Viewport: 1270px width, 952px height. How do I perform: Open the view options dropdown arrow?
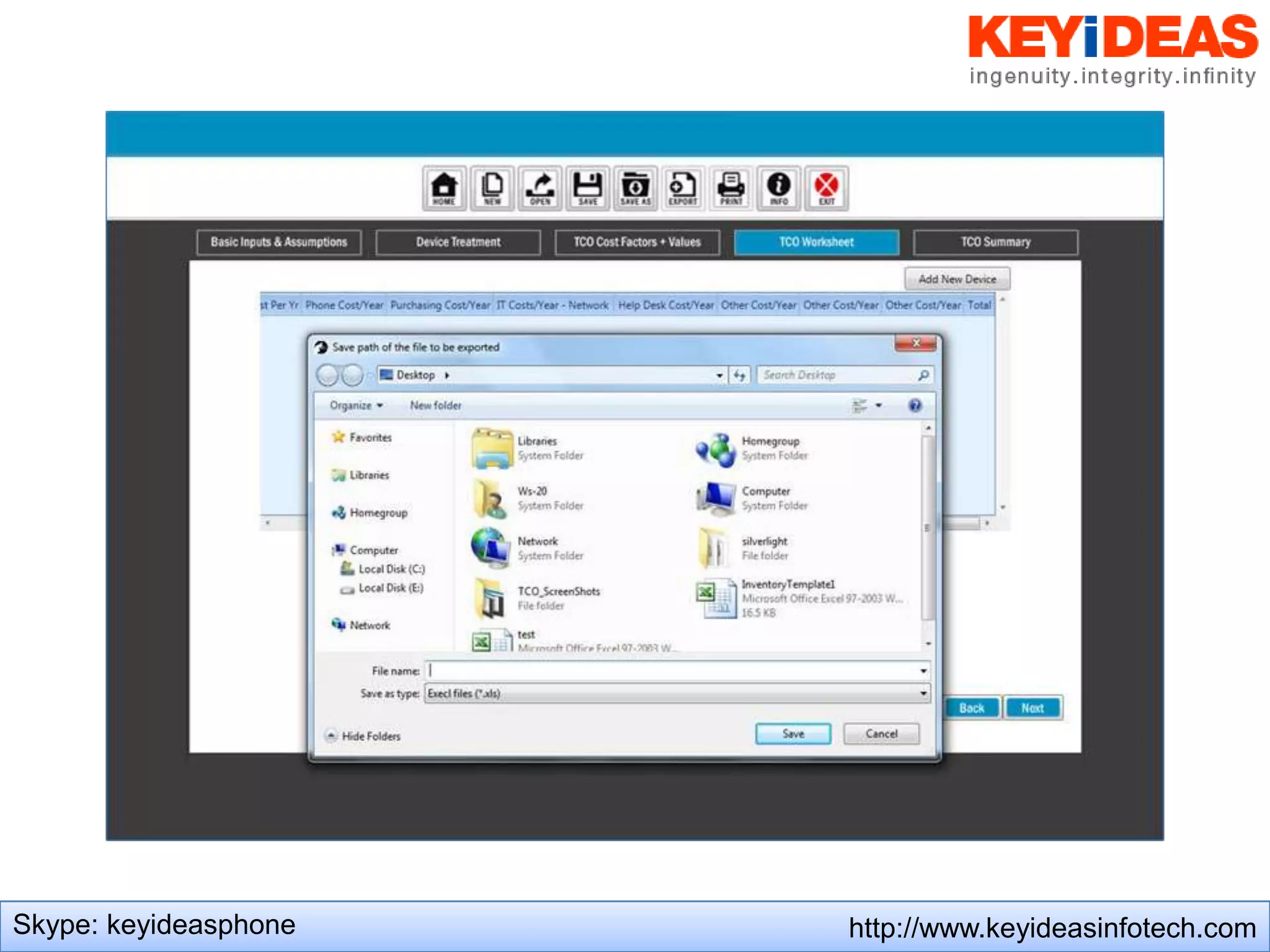click(x=879, y=406)
